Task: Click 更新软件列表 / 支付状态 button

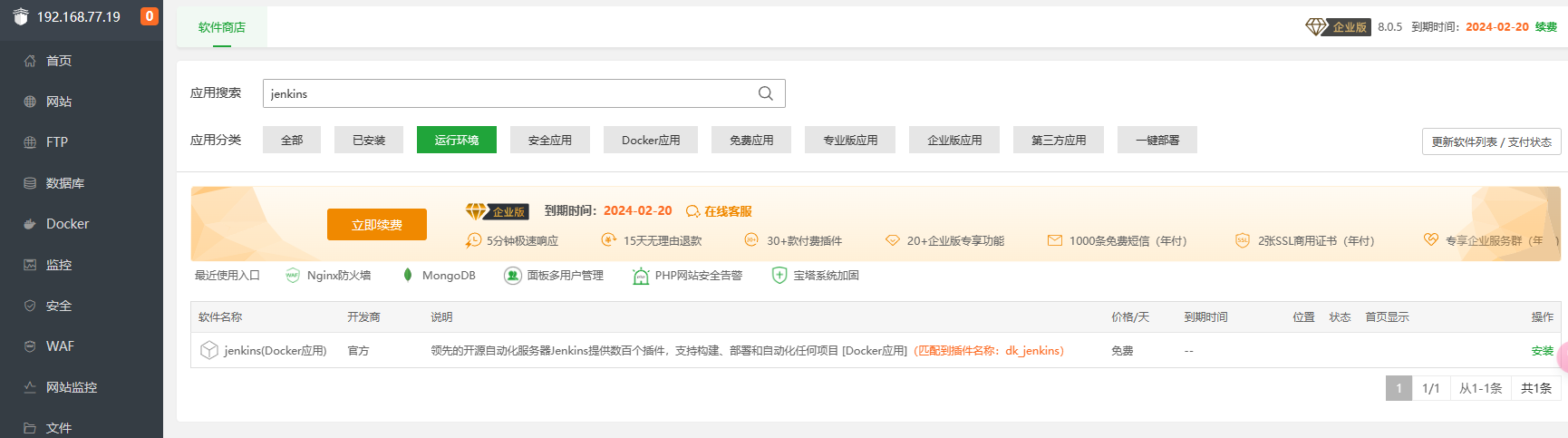Action: click(x=1492, y=141)
